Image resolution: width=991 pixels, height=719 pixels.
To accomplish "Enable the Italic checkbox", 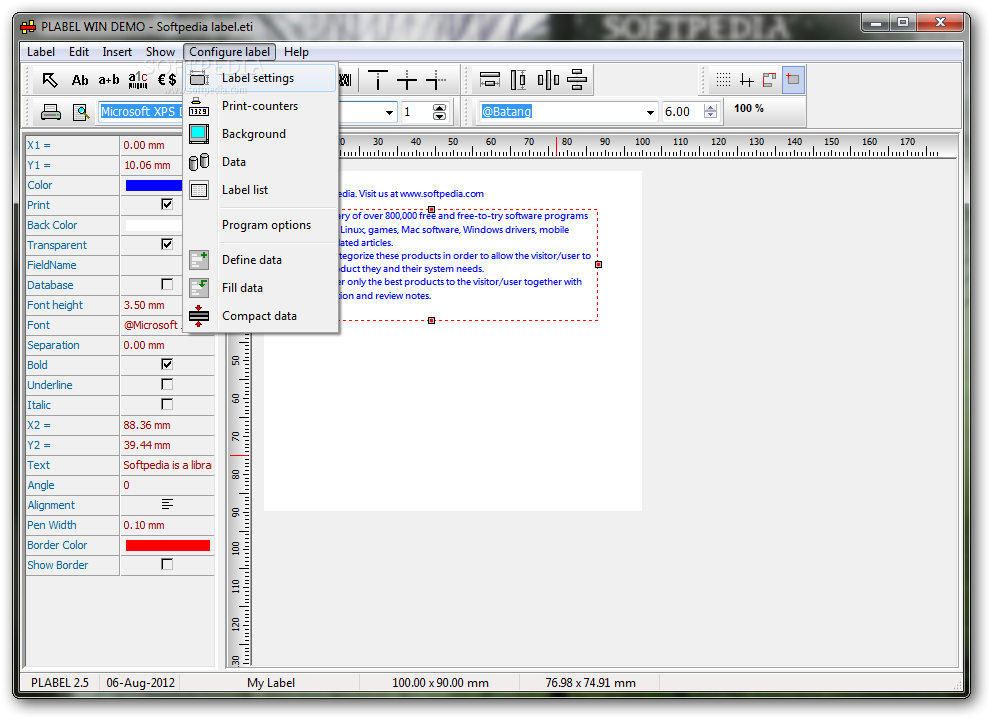I will coord(167,404).
